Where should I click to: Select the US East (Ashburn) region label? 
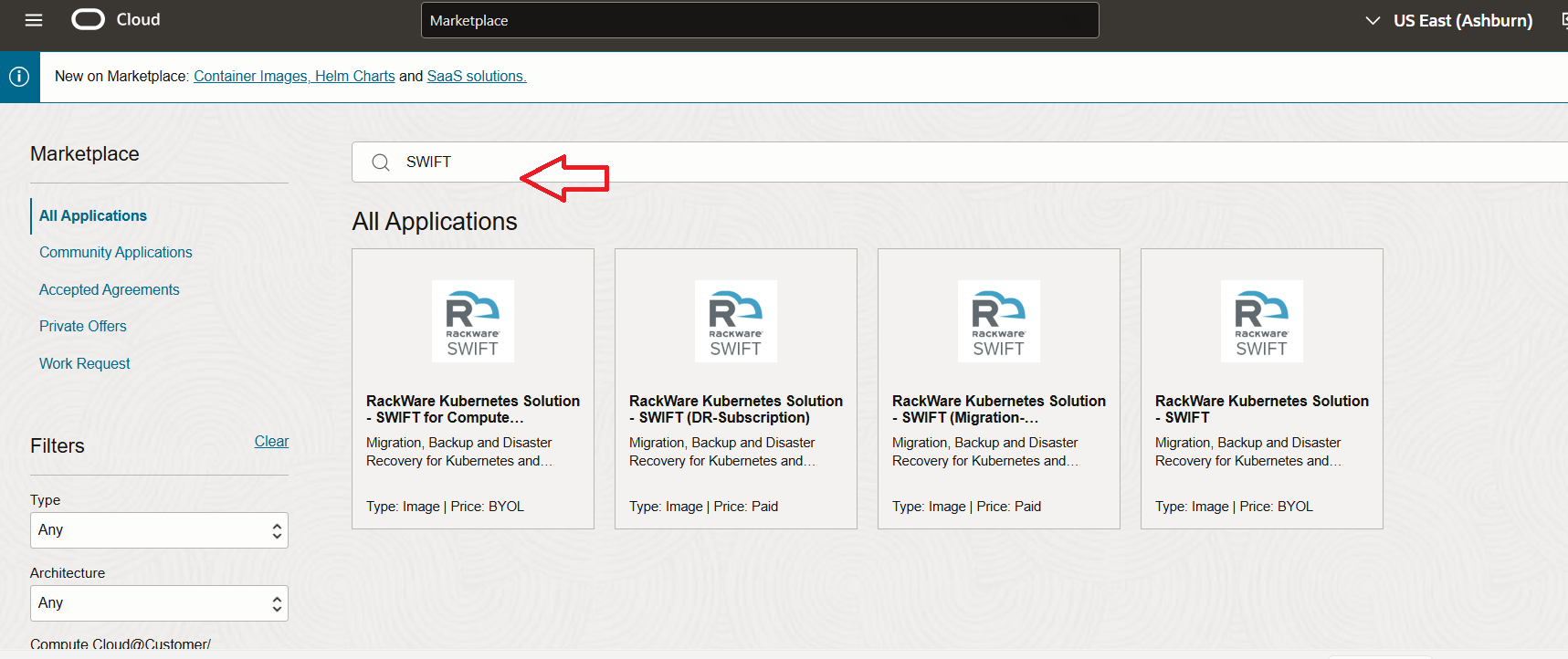tap(1463, 20)
